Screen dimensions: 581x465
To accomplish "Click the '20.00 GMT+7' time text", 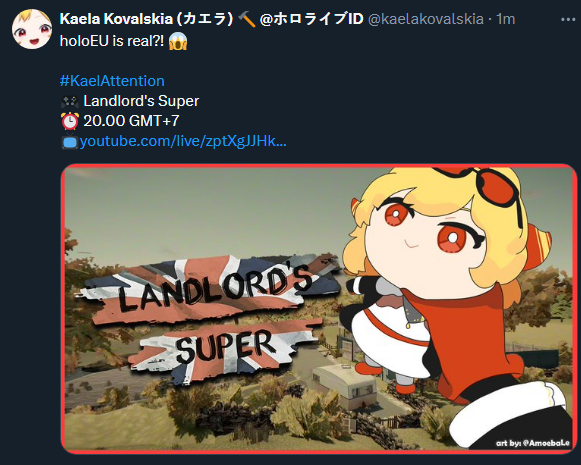I will (x=131, y=121).
